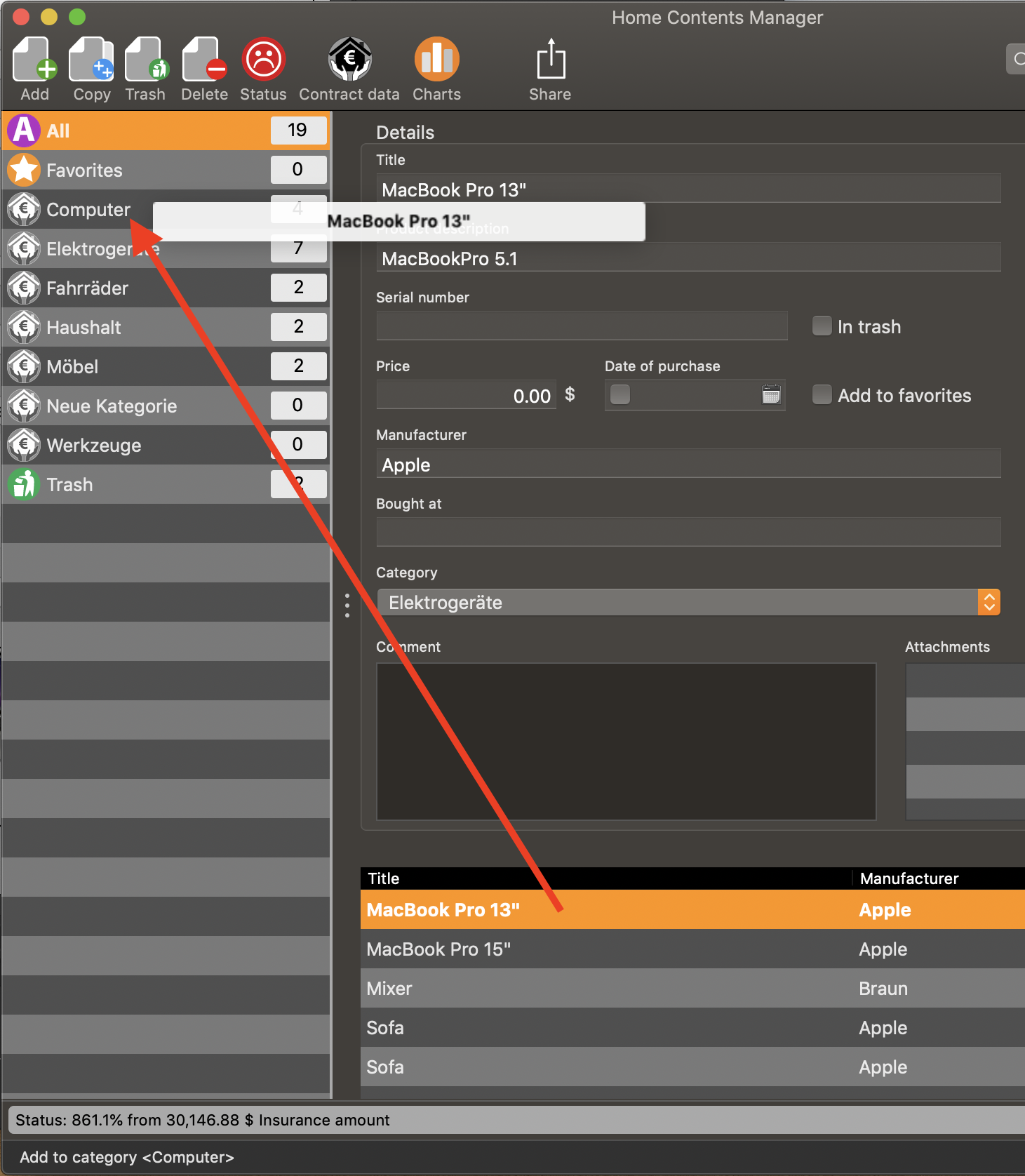Click the Neue Kategorie euro-house icon
This screenshot has width=1025, height=1176.
pos(24,406)
